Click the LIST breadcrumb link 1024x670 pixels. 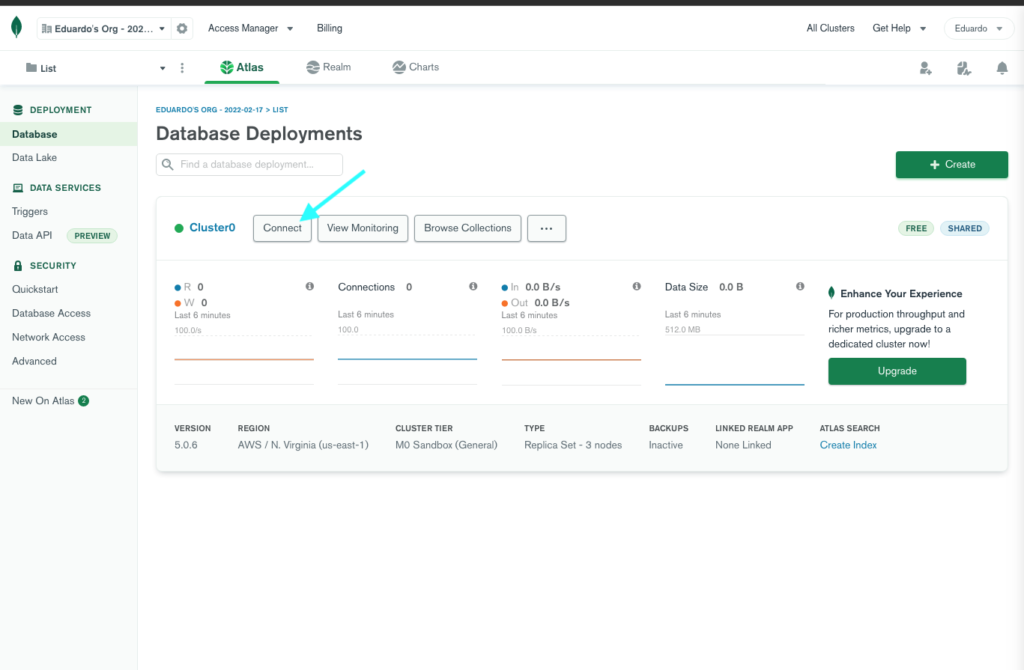pyautogui.click(x=280, y=110)
